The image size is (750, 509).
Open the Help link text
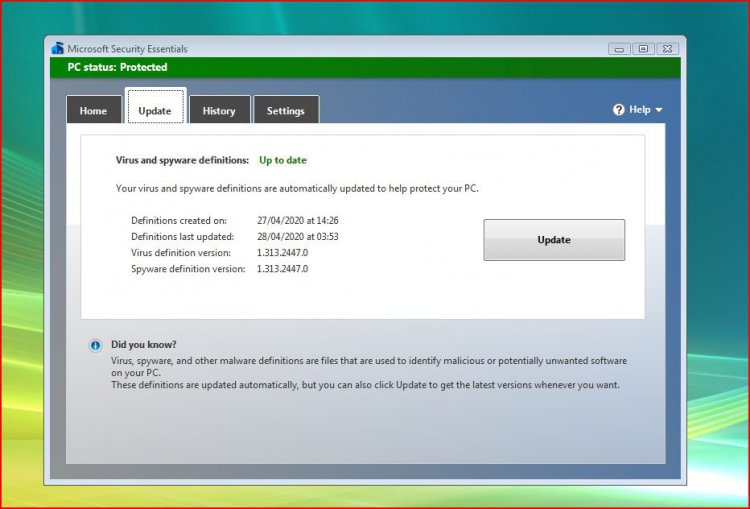pos(640,110)
